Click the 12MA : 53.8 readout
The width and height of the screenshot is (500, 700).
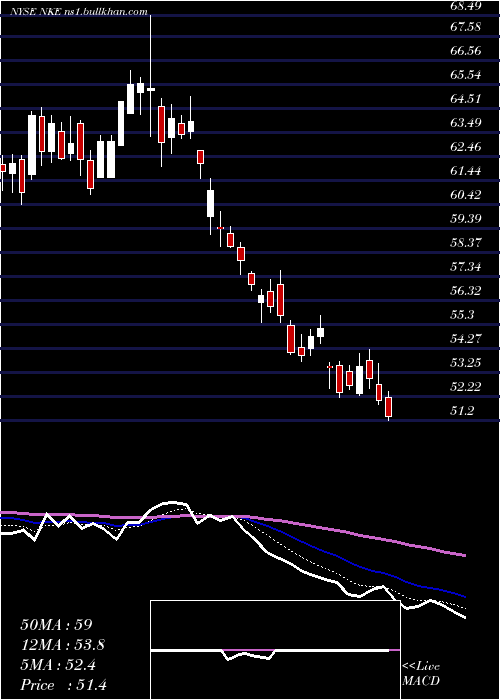(65, 645)
